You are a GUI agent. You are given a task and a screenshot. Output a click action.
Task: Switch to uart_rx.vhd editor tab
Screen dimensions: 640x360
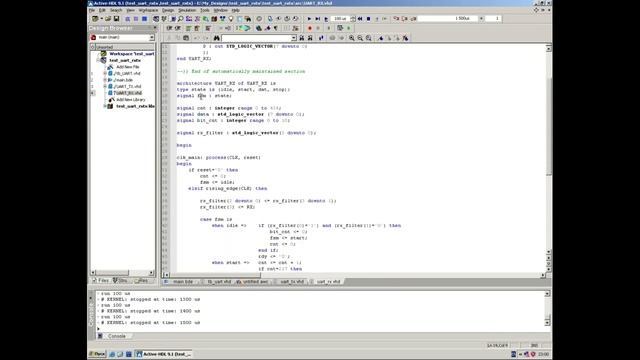click(x=327, y=282)
